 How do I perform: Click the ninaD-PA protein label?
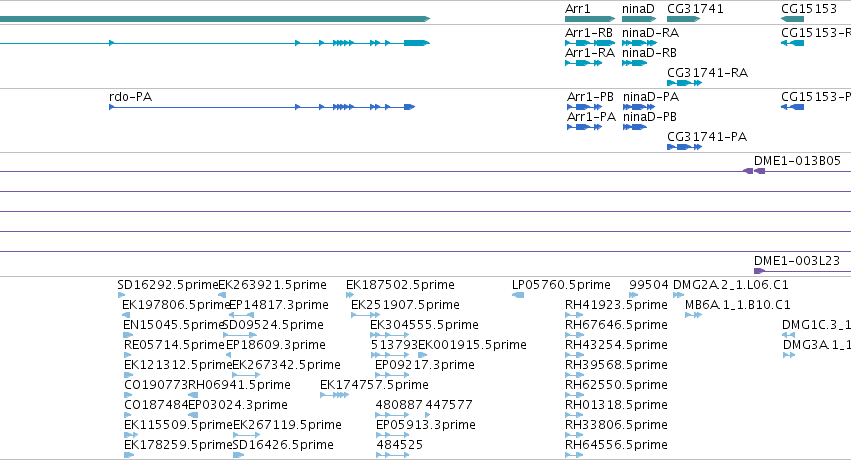click(x=651, y=97)
